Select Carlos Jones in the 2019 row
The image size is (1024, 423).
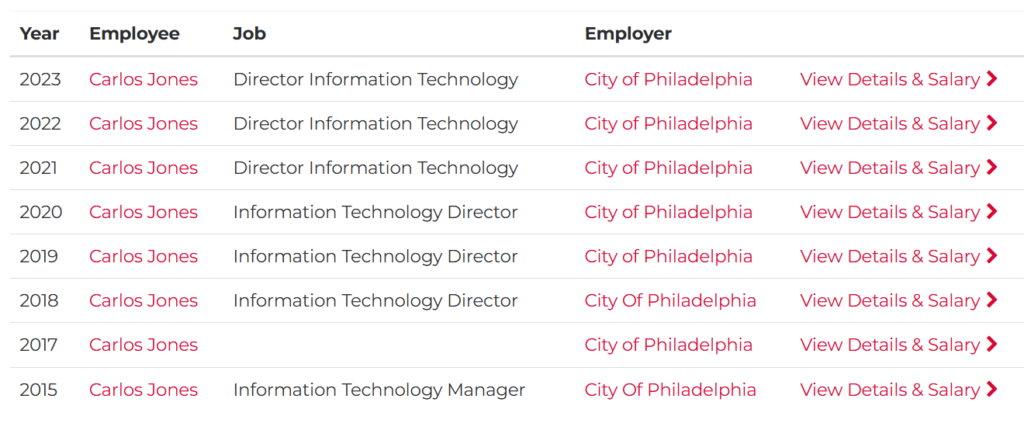tap(144, 257)
